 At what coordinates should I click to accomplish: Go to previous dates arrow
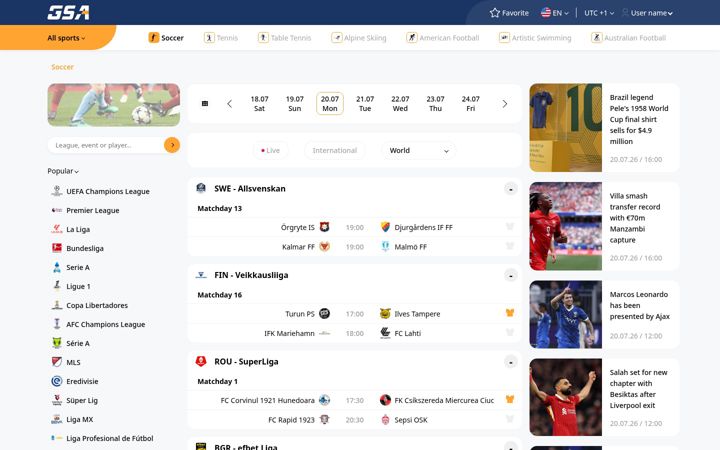click(230, 104)
